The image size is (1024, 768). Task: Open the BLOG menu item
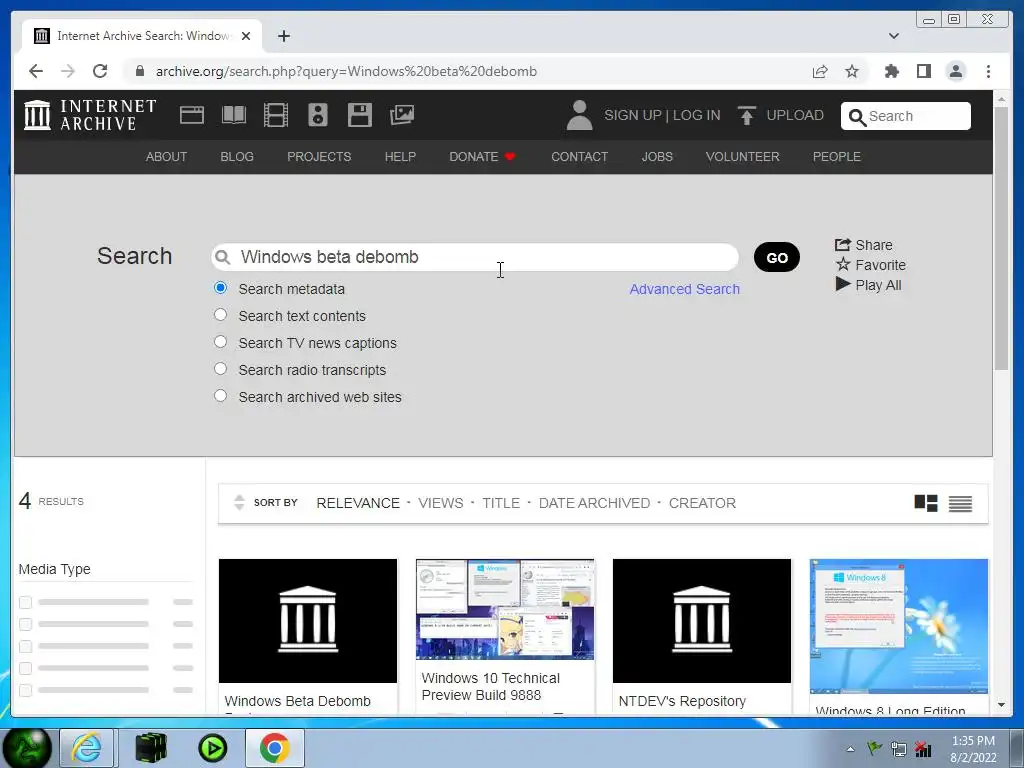click(237, 157)
